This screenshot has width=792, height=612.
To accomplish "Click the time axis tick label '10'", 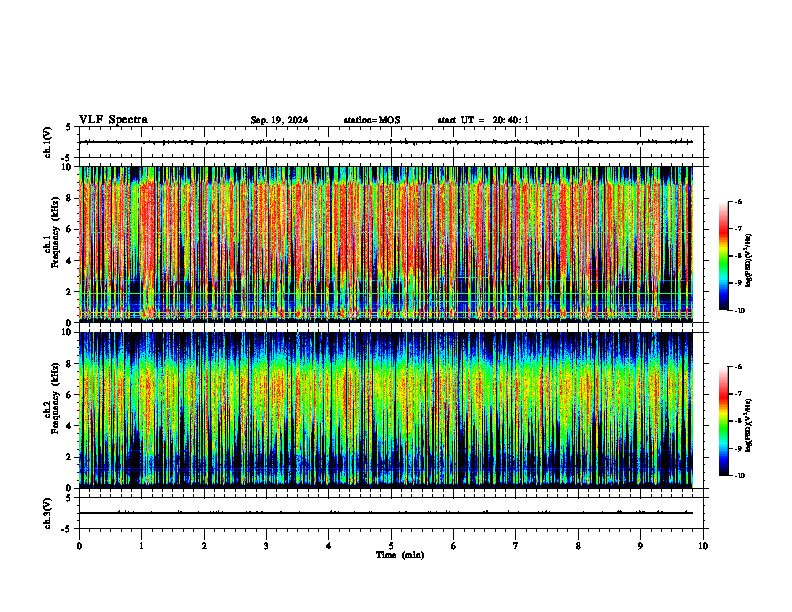I will tap(703, 546).
